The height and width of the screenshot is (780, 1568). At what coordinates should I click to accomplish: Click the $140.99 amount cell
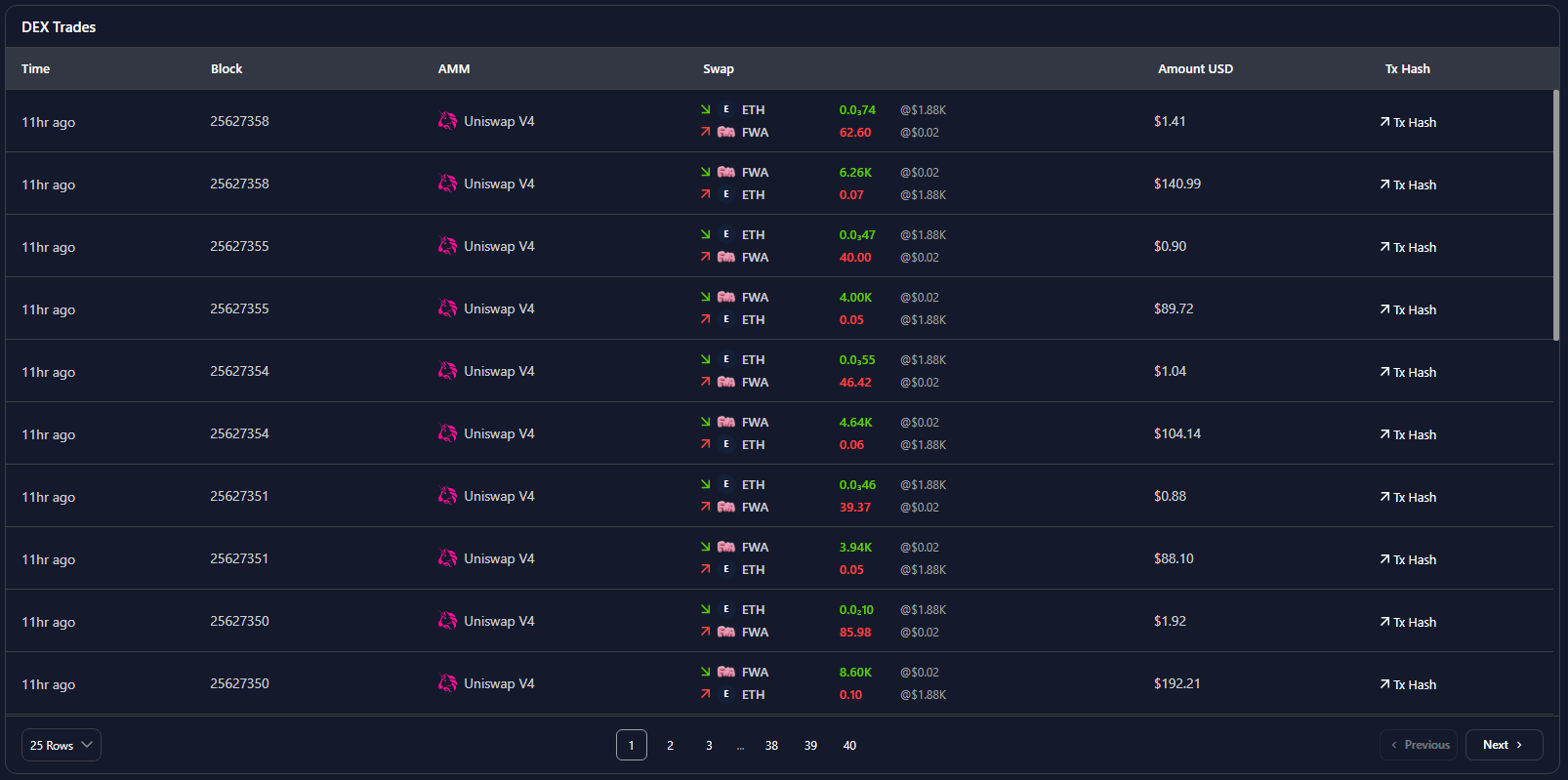tap(1177, 184)
